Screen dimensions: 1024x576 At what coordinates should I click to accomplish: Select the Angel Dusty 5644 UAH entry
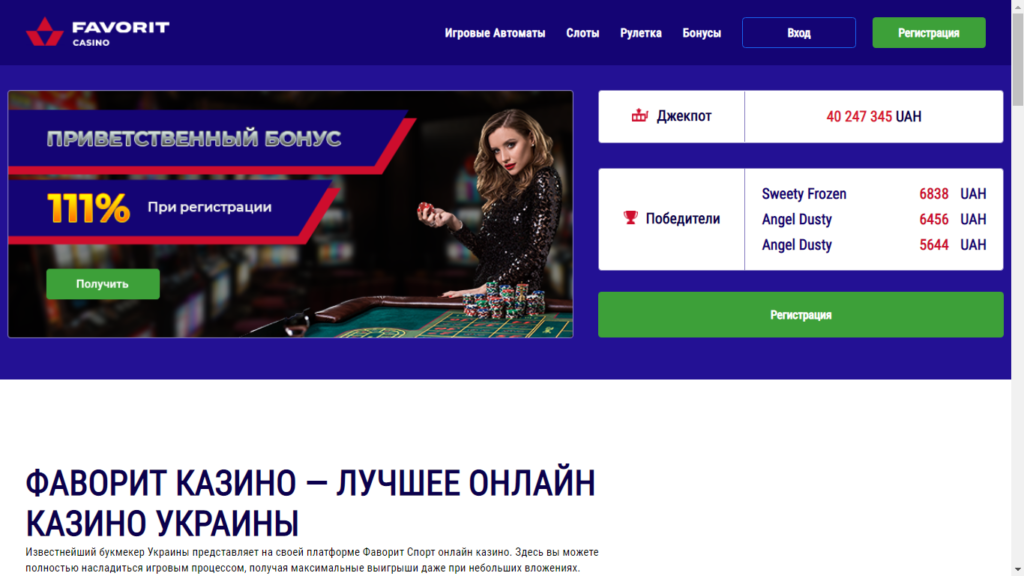click(873, 245)
